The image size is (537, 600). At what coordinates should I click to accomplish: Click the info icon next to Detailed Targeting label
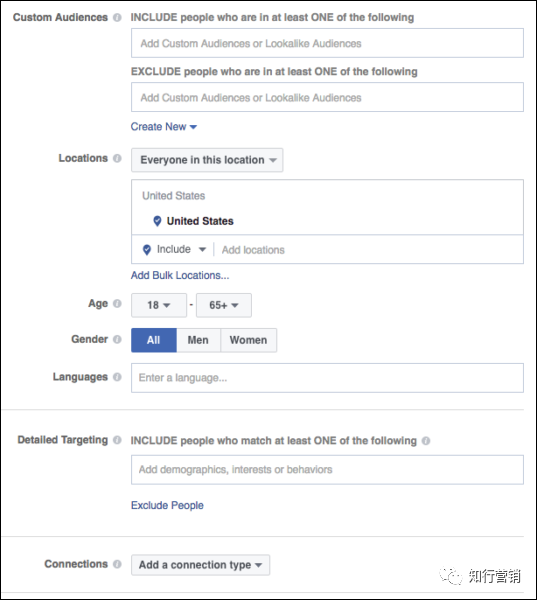tap(117, 440)
